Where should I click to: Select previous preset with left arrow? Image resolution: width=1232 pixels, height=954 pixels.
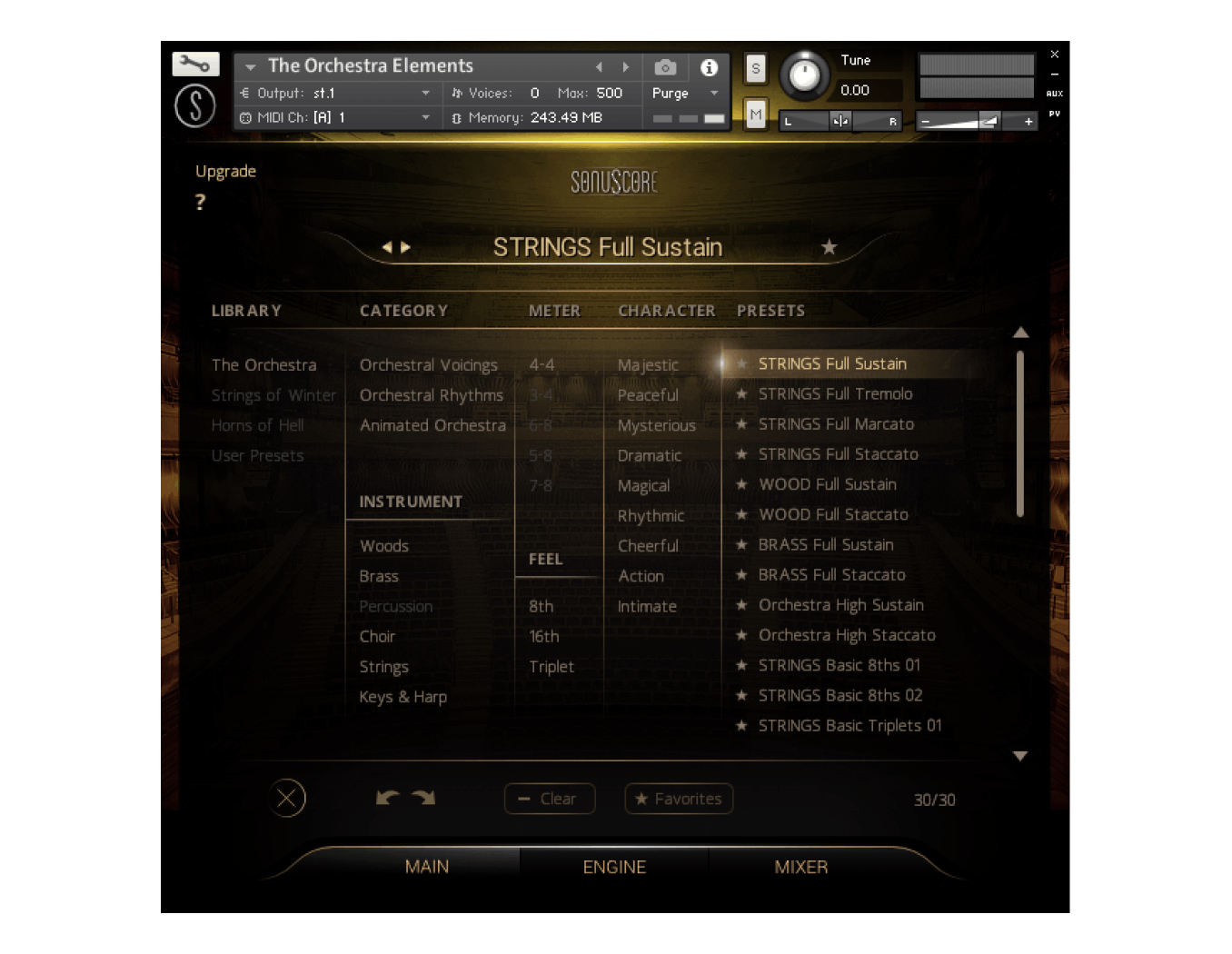(x=387, y=247)
